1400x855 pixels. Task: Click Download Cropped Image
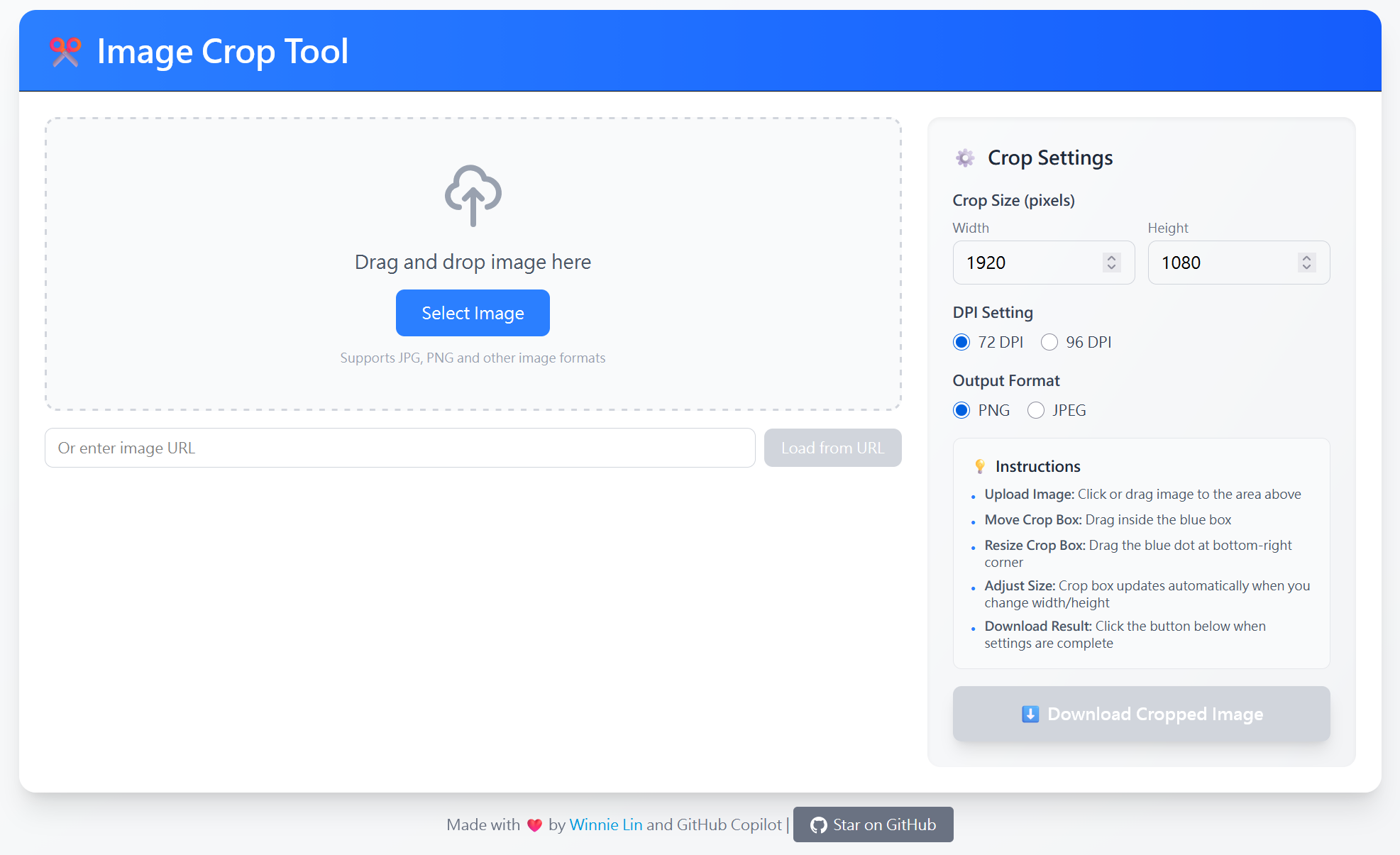1141,715
